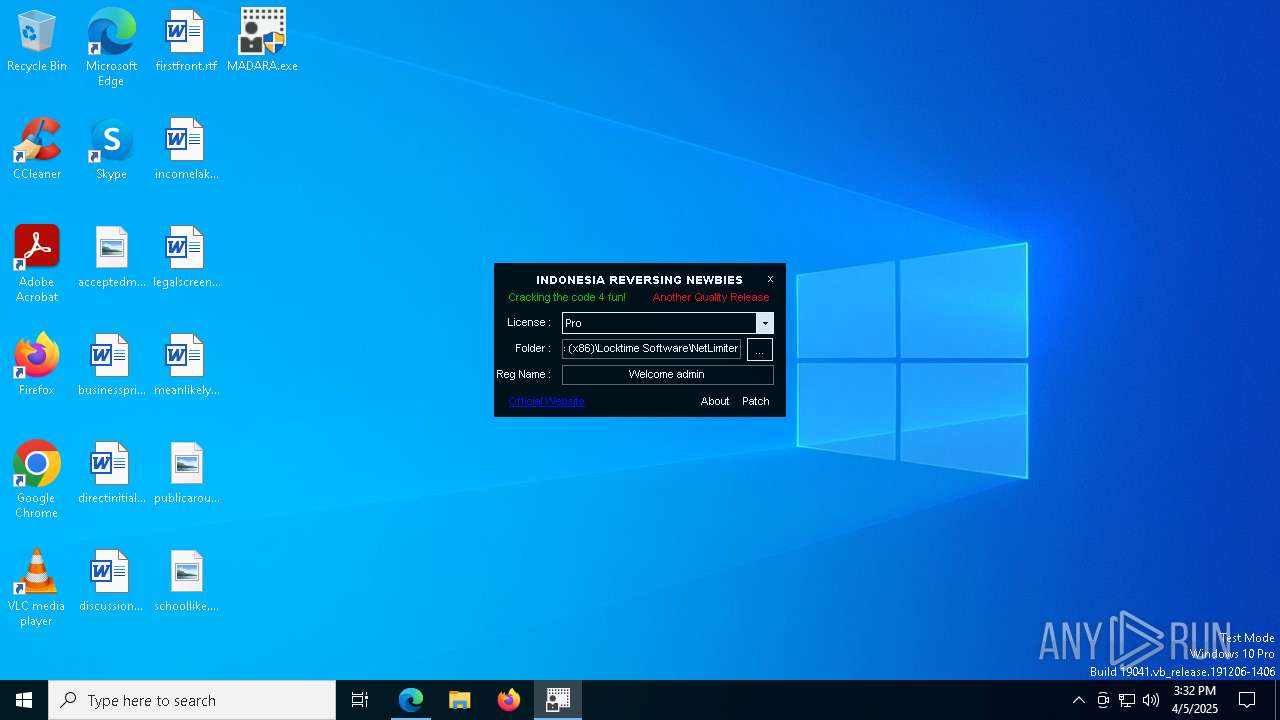Select the schoollike... image file icon
The height and width of the screenshot is (720, 1280).
click(186, 581)
